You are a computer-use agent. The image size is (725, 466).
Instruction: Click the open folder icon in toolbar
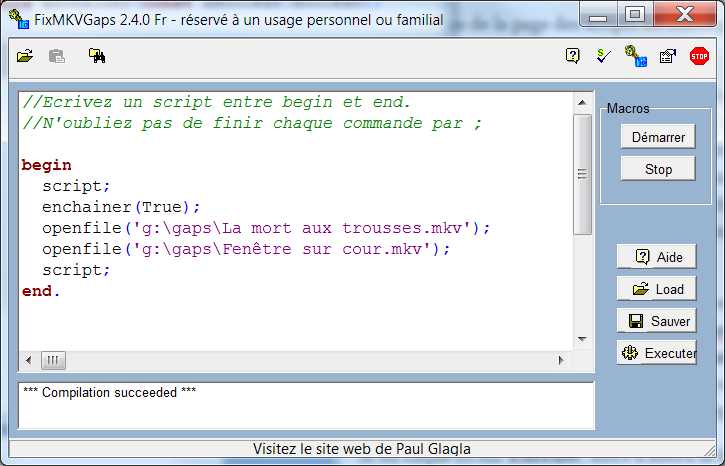tap(25, 56)
